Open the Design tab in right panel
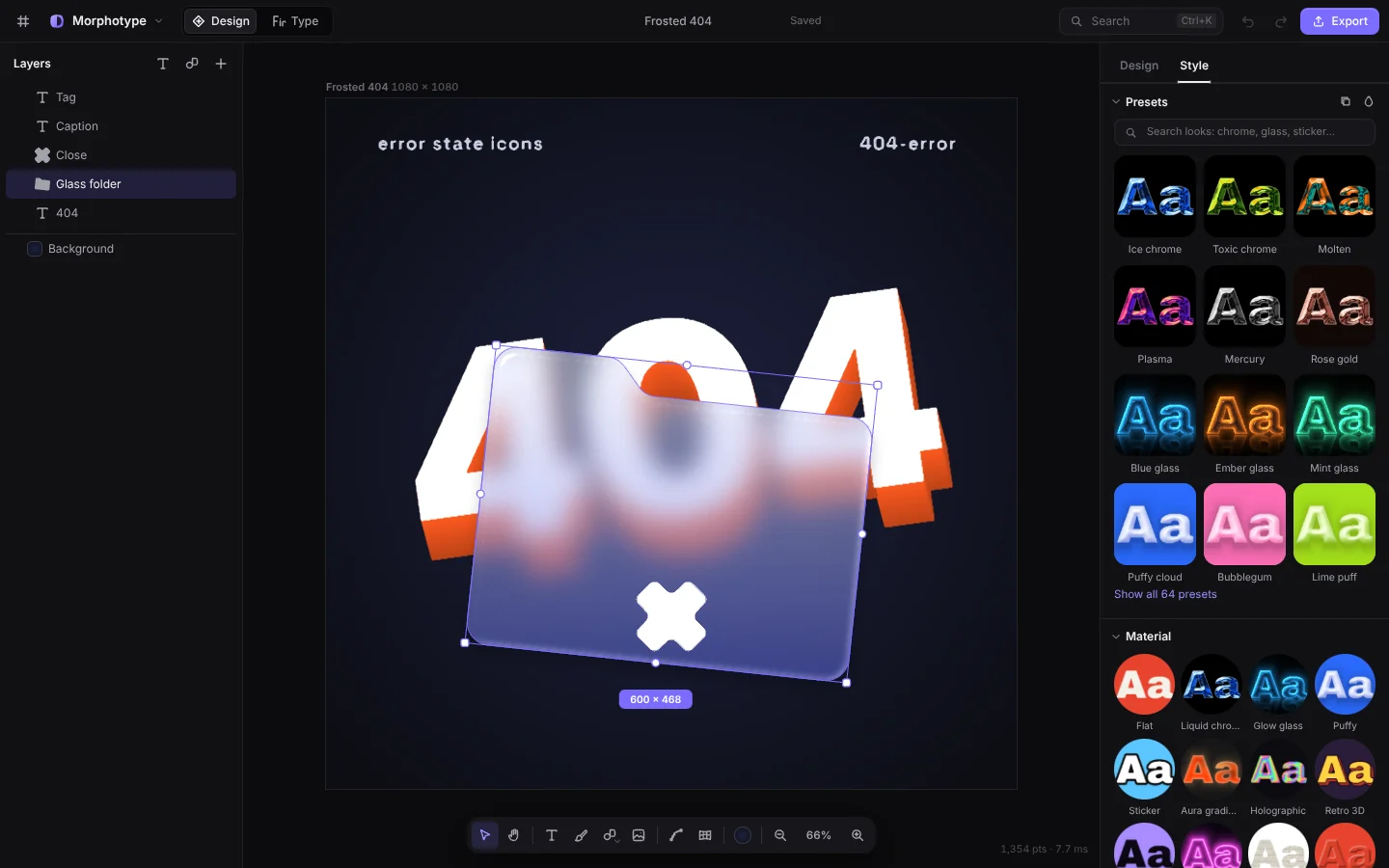The height and width of the screenshot is (868, 1389). pyautogui.click(x=1139, y=66)
